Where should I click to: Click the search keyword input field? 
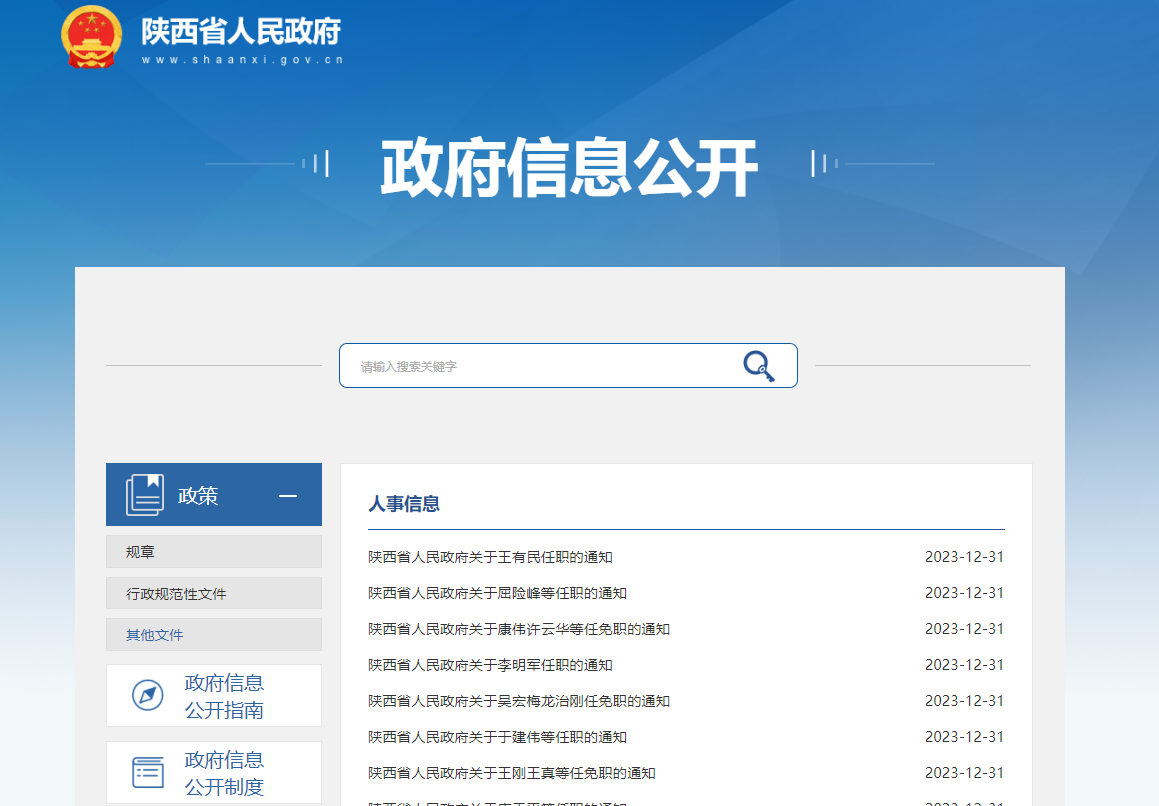pos(540,367)
